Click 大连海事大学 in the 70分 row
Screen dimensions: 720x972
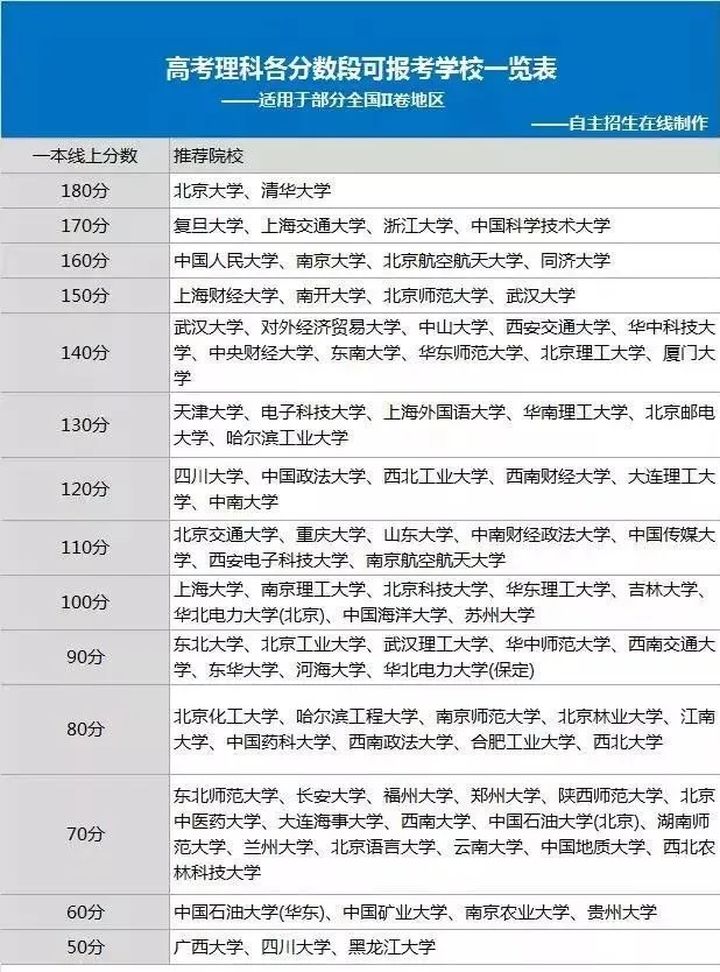[x=331, y=821]
